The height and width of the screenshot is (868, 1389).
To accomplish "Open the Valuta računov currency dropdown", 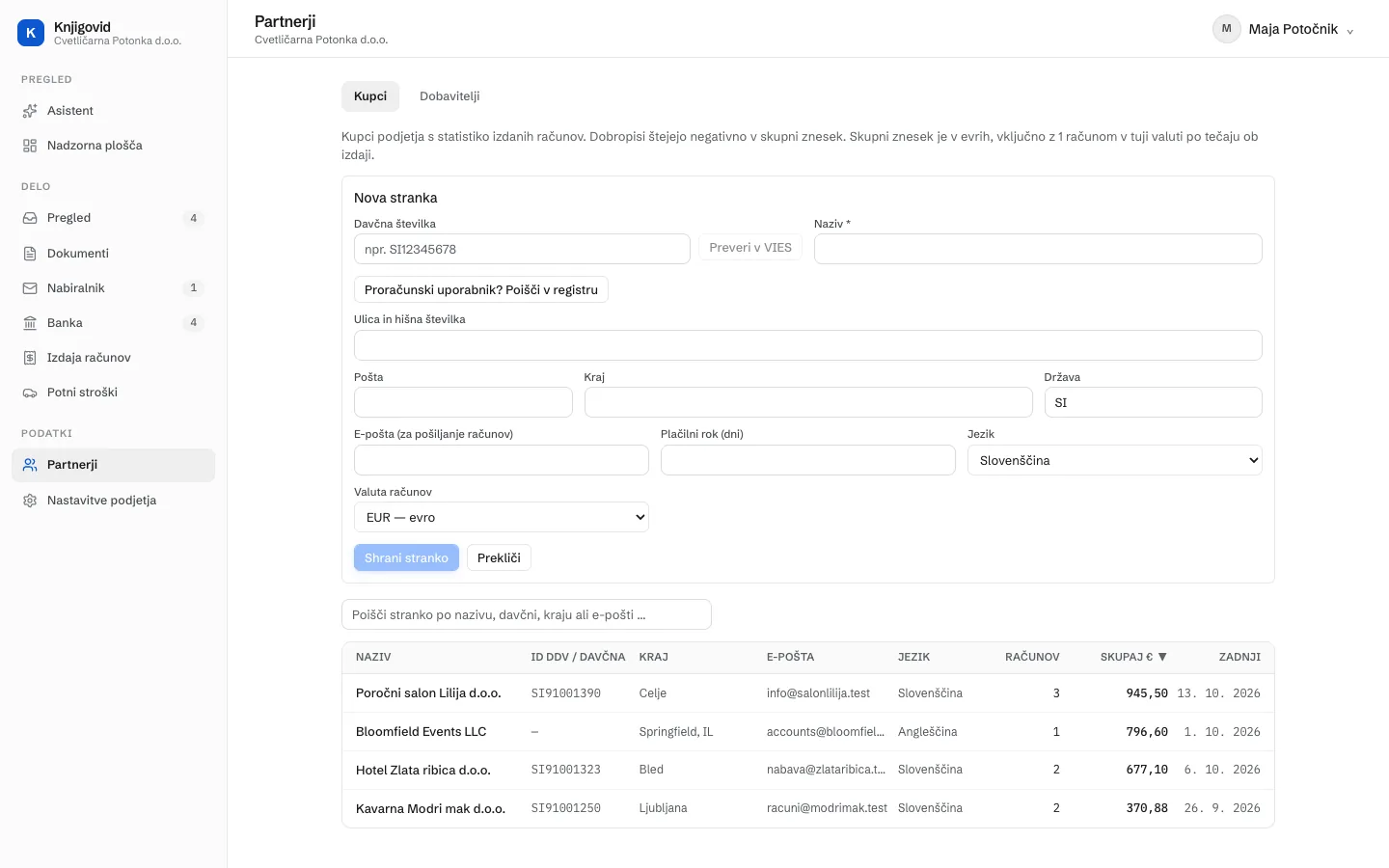I will click(501, 517).
